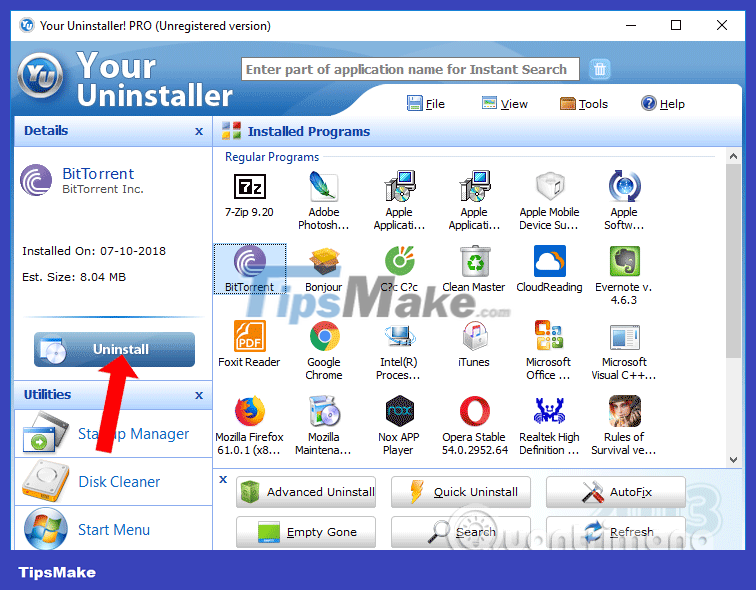Click the Uninstall button for BitTorrent
The image size is (756, 590).
click(115, 349)
